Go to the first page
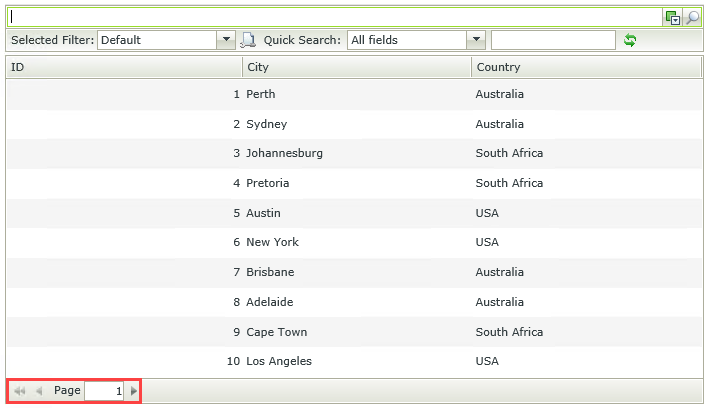 tap(20, 391)
